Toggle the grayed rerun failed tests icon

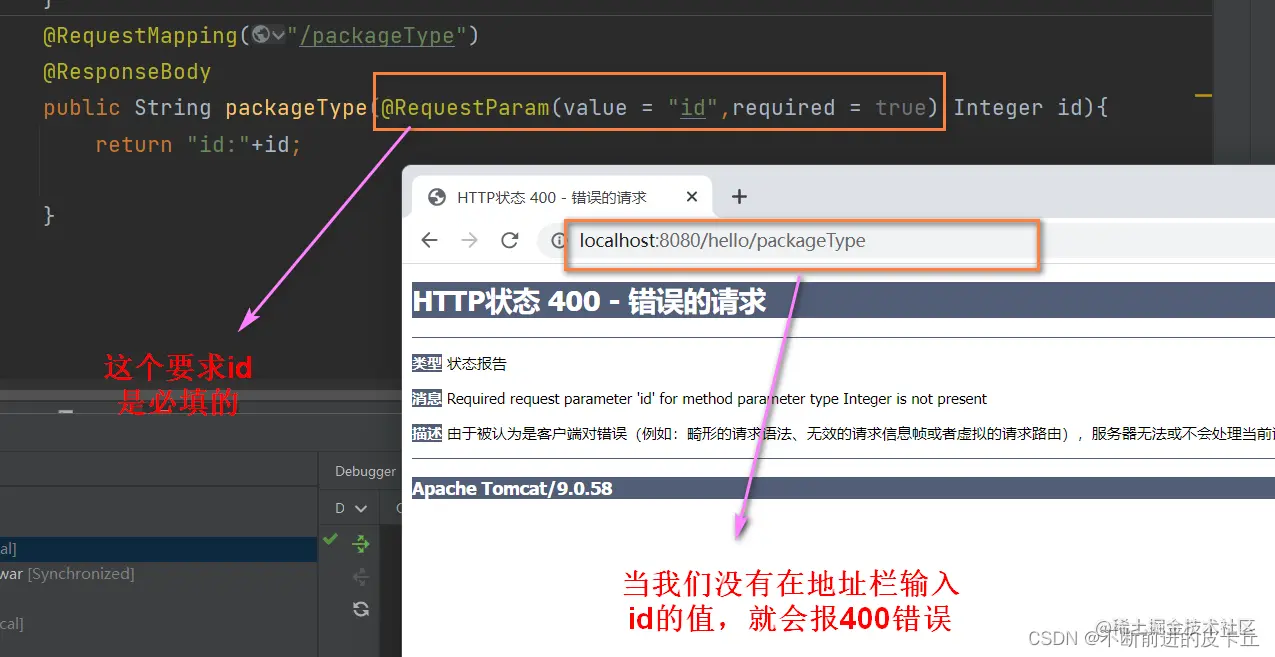tap(359, 575)
